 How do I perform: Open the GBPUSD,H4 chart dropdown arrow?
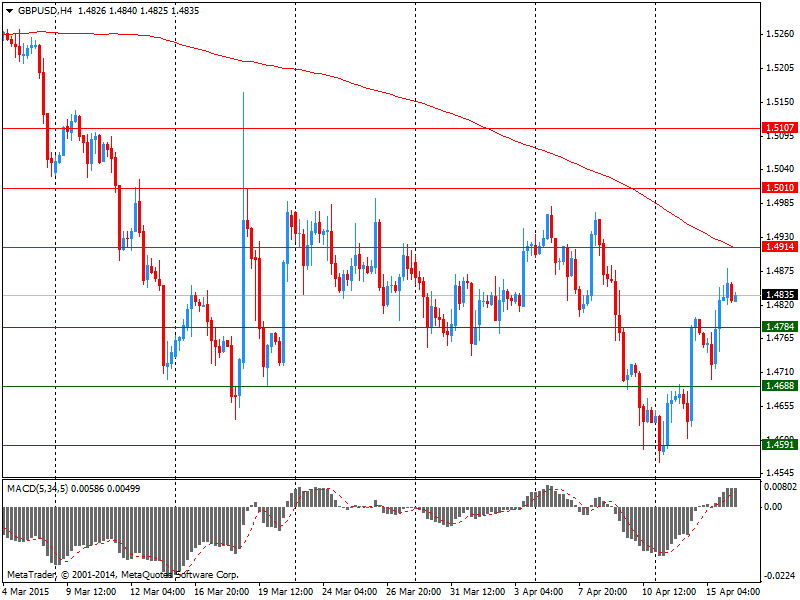[x=10, y=11]
